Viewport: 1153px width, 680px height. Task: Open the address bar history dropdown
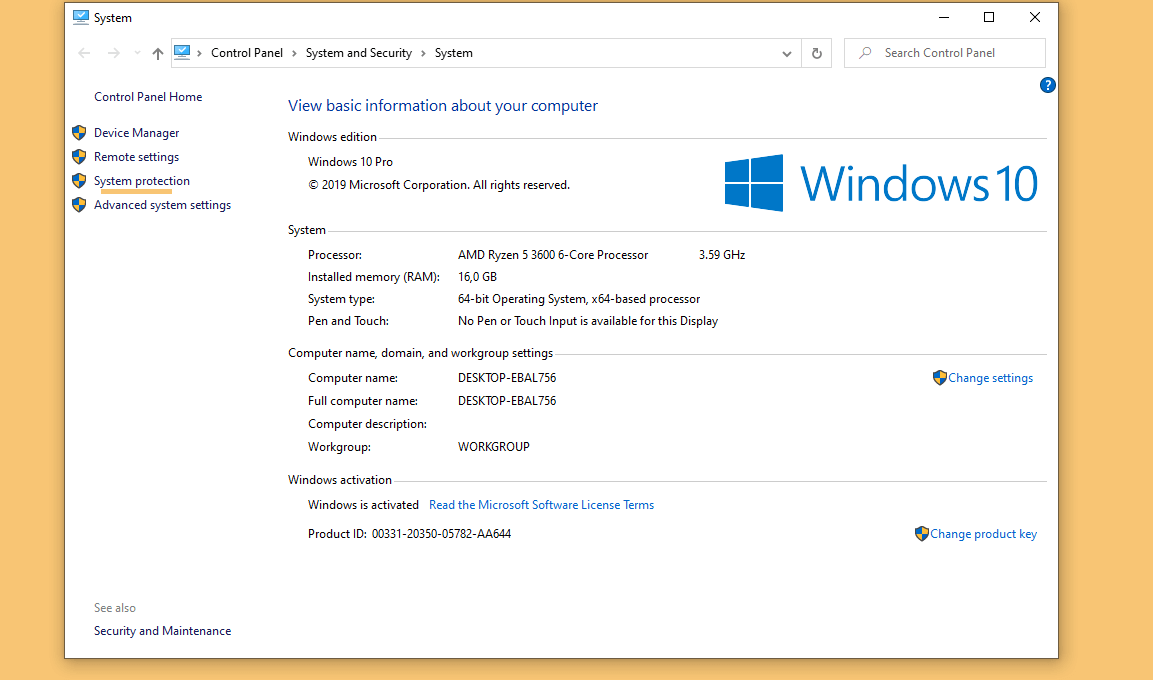[x=786, y=54]
